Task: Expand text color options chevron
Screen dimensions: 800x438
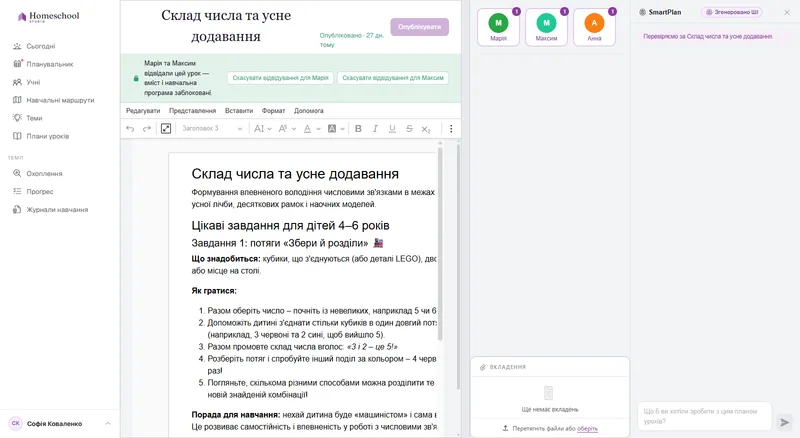Action: (x=318, y=129)
